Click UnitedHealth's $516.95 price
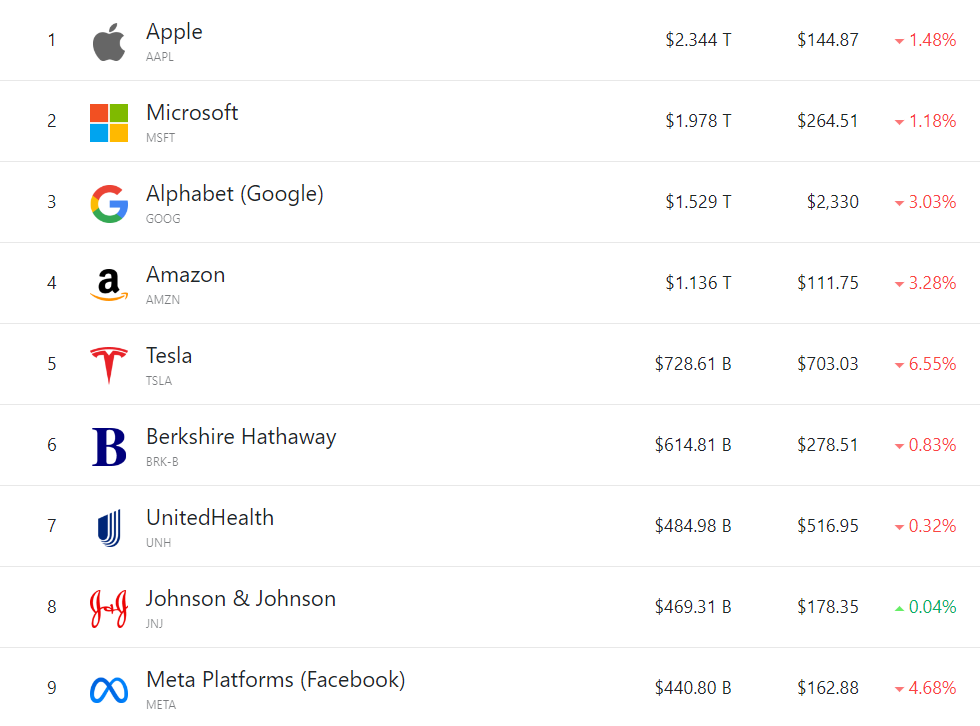Image resolution: width=980 pixels, height=726 pixels. 827,526
